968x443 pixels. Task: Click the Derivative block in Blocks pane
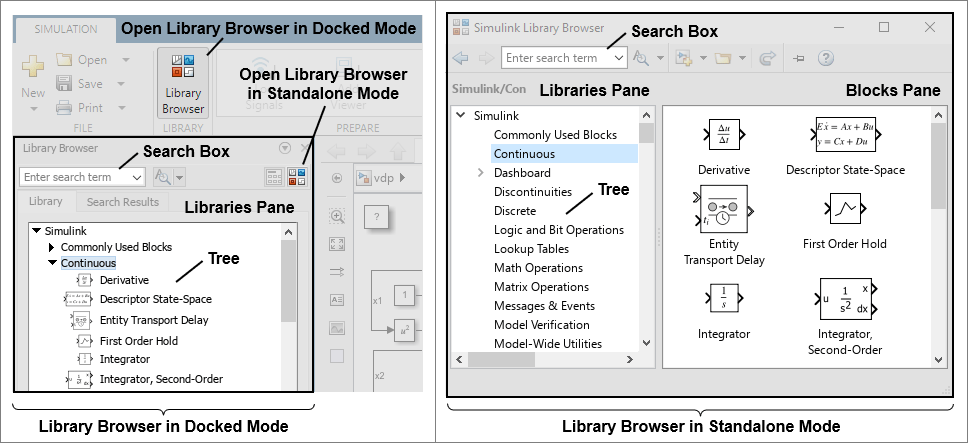click(x=724, y=135)
